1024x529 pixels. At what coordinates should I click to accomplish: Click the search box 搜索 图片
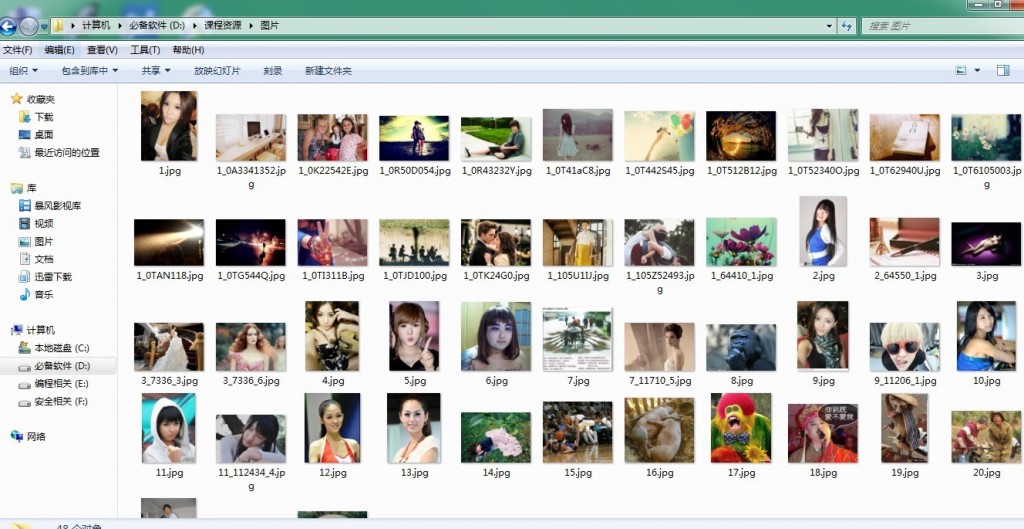[x=941, y=26]
